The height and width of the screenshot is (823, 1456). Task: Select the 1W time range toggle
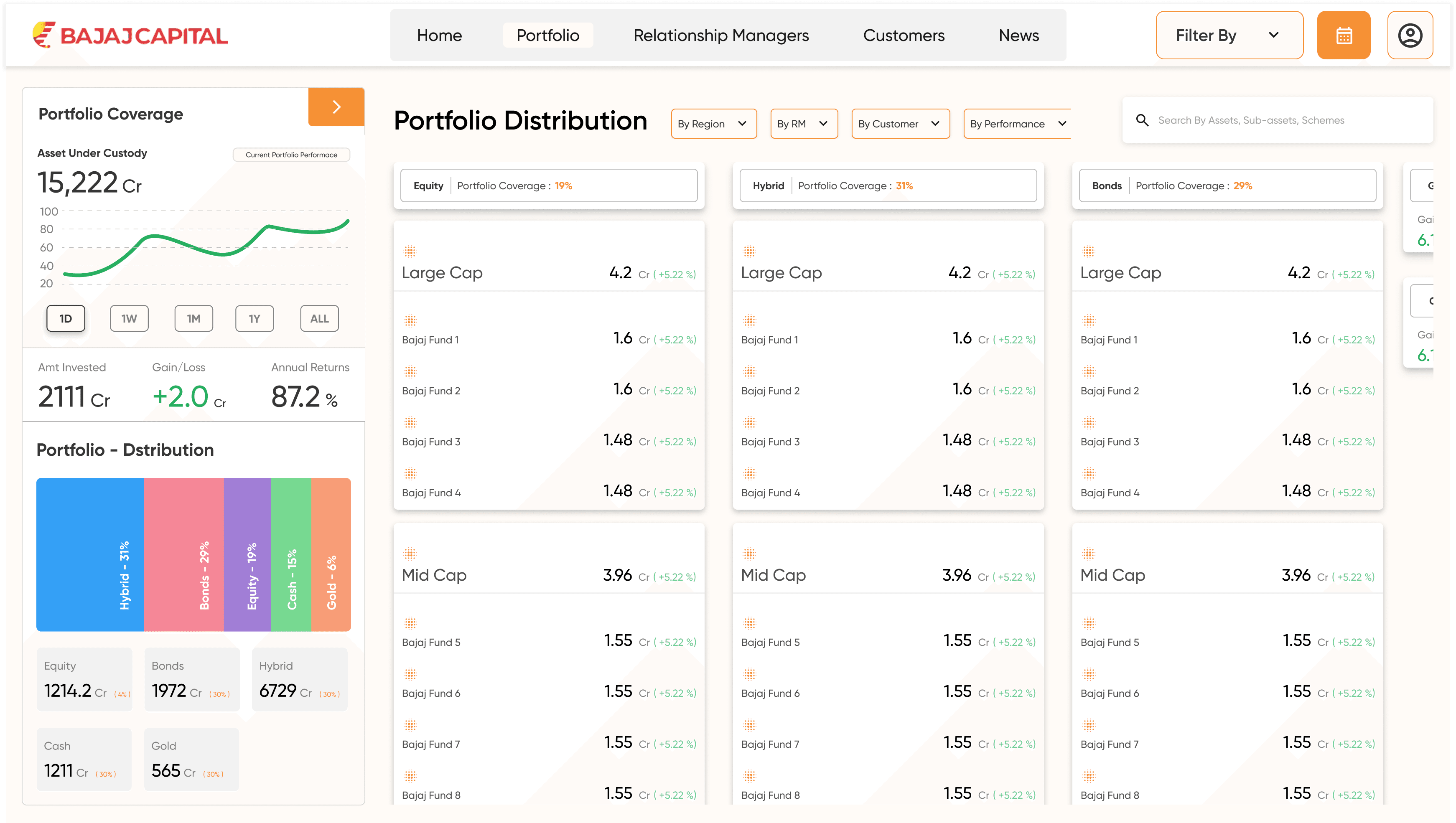click(129, 318)
